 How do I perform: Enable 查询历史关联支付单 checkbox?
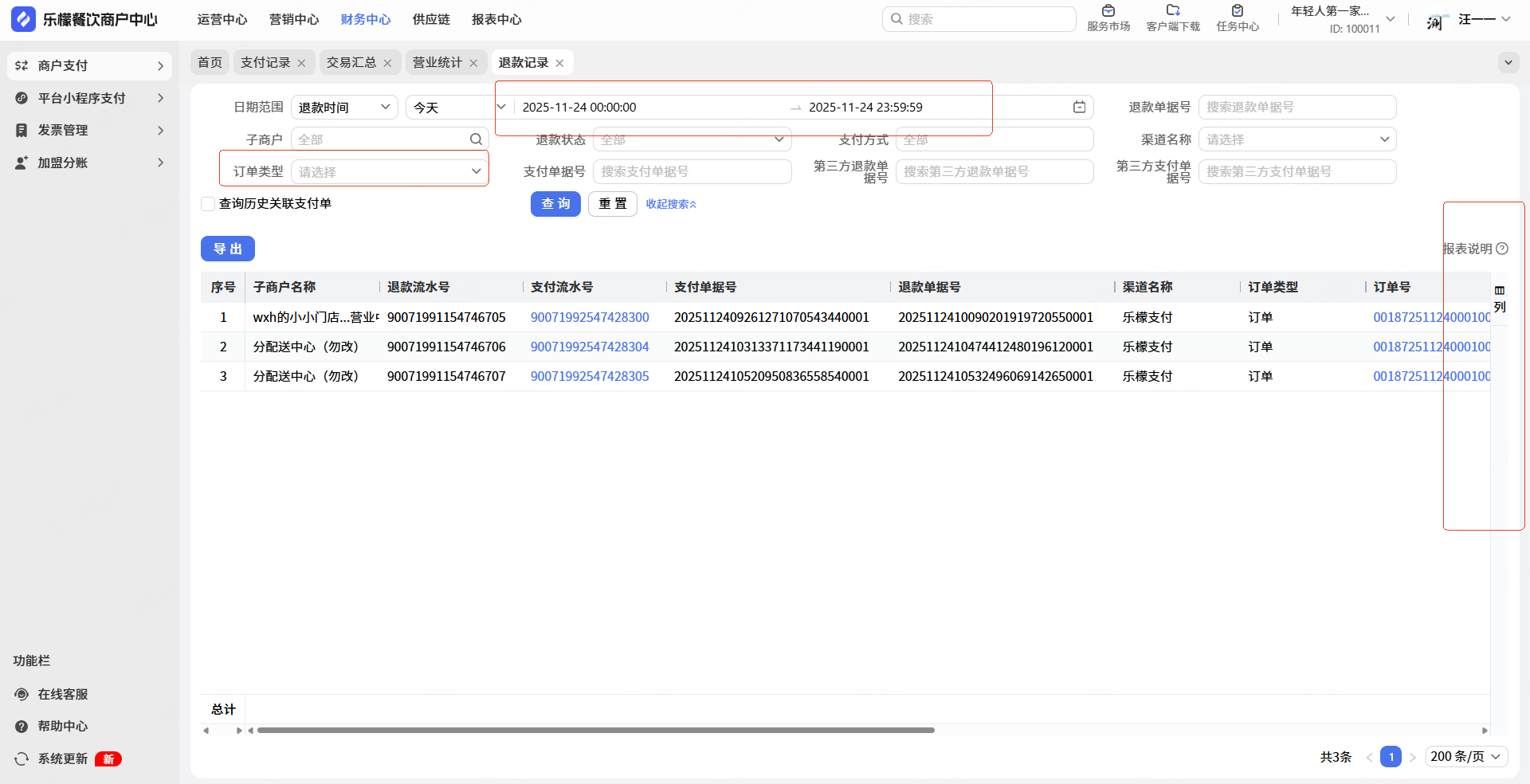point(209,204)
